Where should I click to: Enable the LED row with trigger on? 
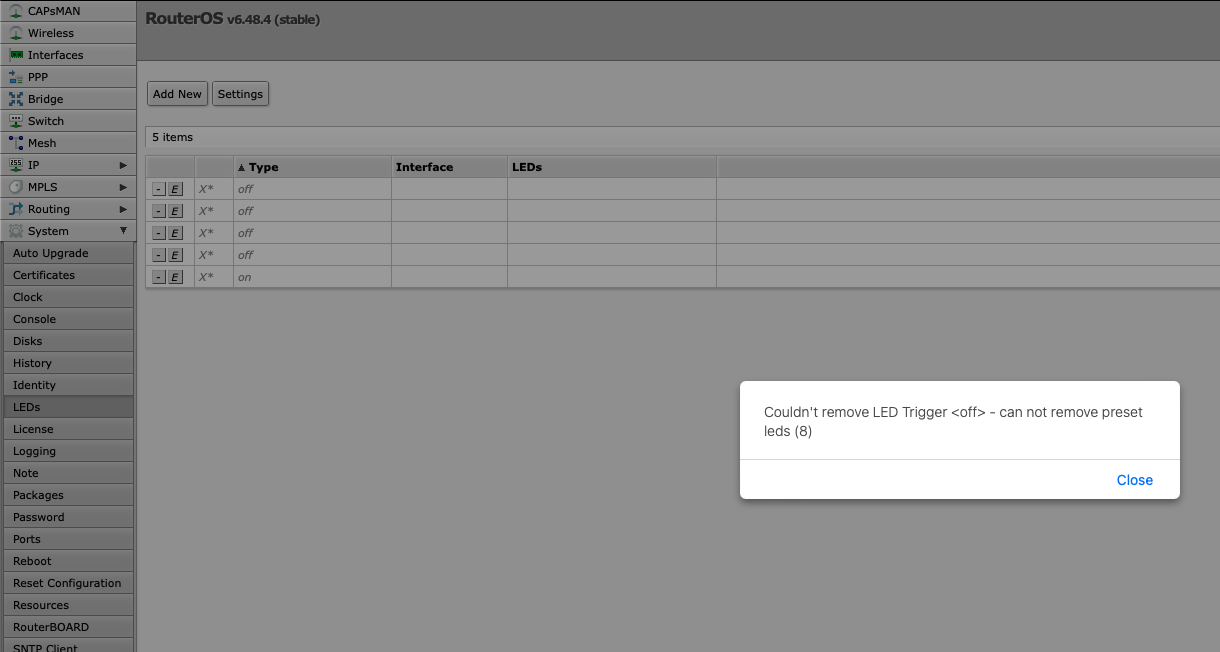174,277
